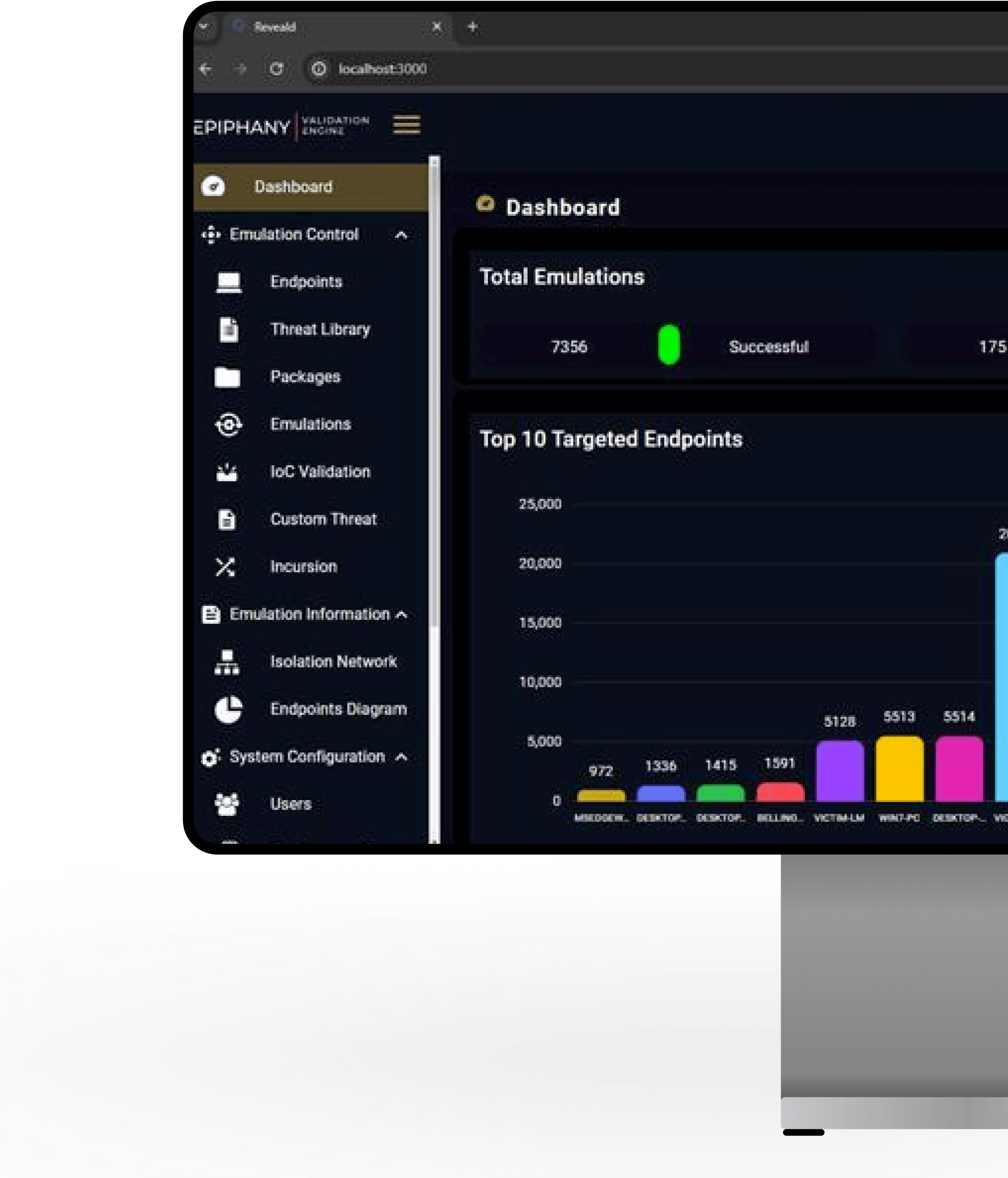Click the Endpoints laptop icon

229,282
